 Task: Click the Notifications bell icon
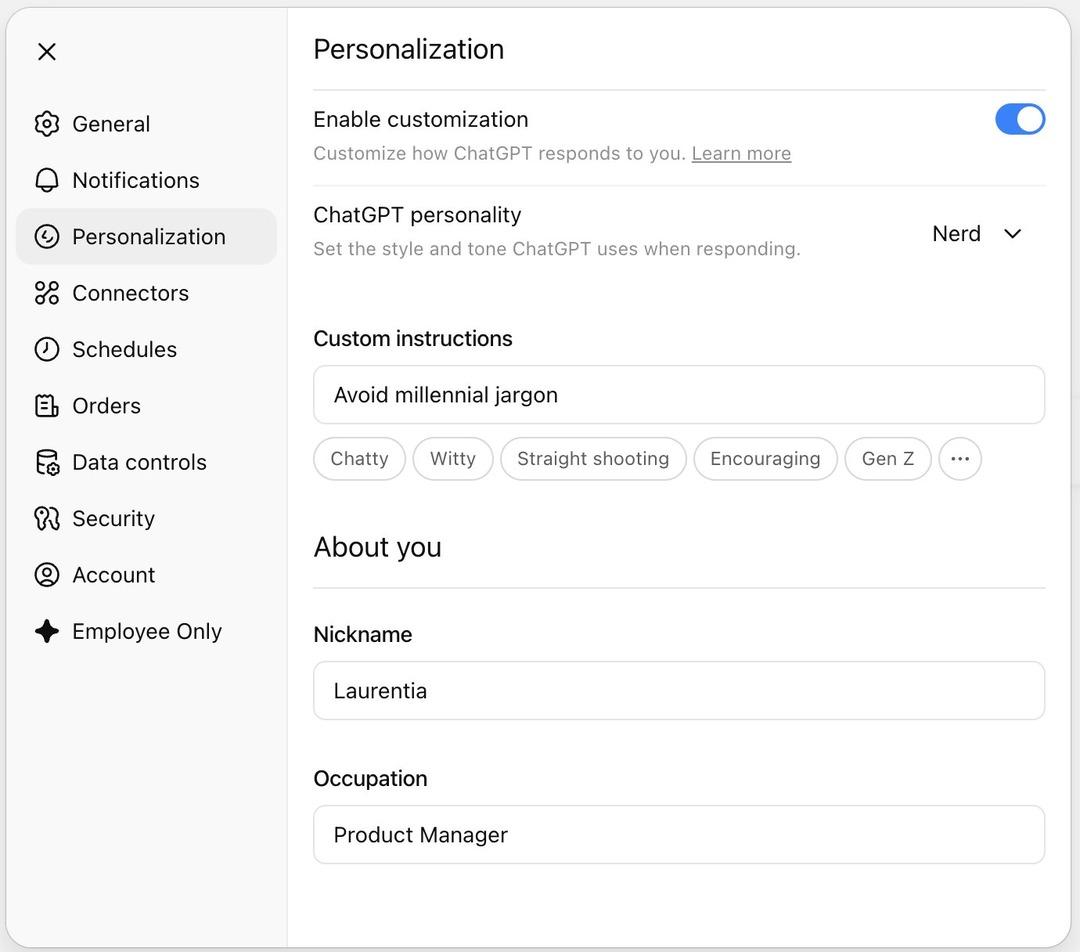pos(47,180)
